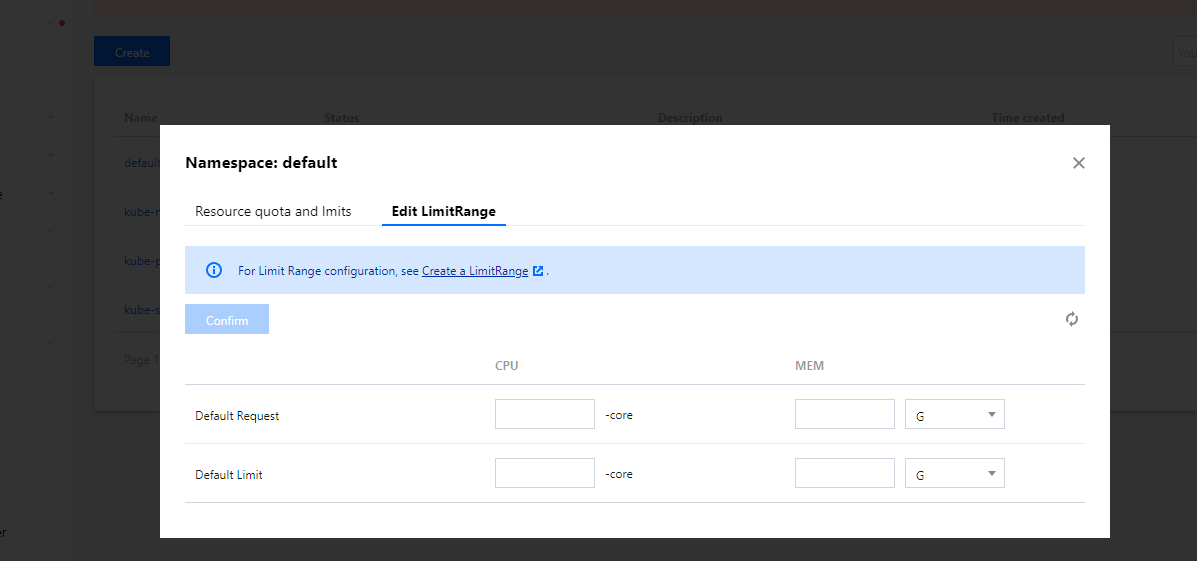Image resolution: width=1197 pixels, height=561 pixels.
Task: Click the Time created column header
Action: pyautogui.click(x=1027, y=118)
